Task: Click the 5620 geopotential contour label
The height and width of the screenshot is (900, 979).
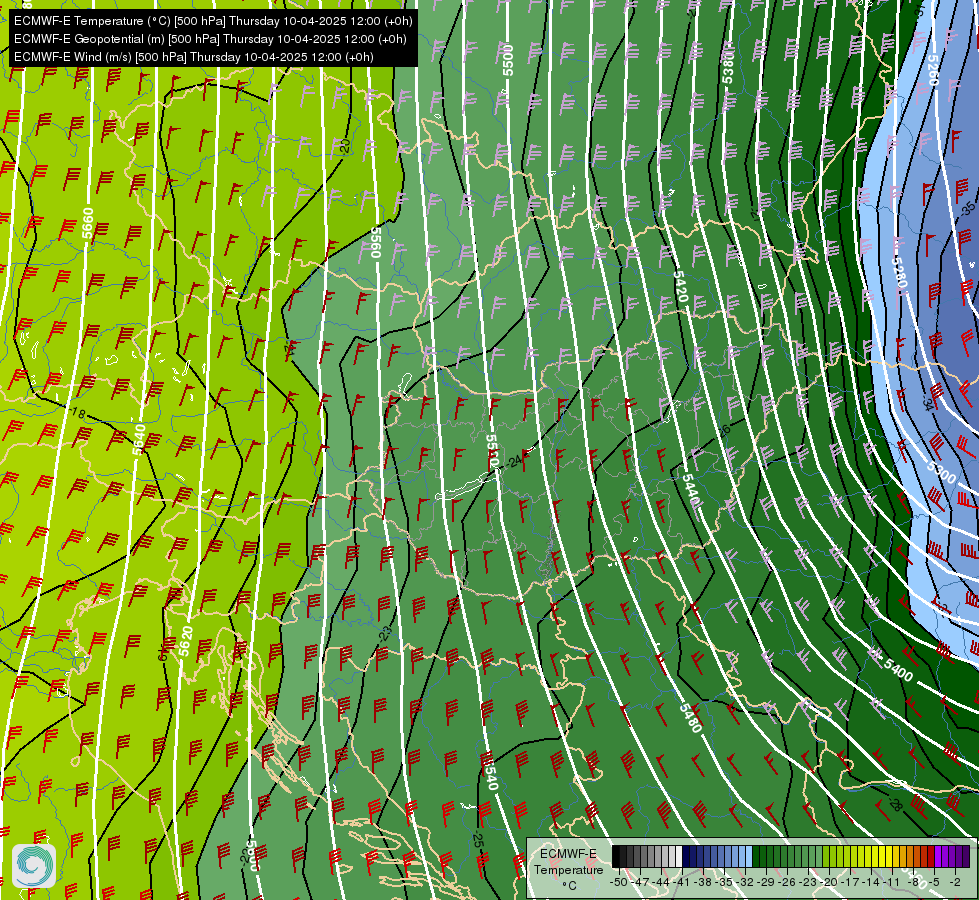Action: (x=185, y=641)
